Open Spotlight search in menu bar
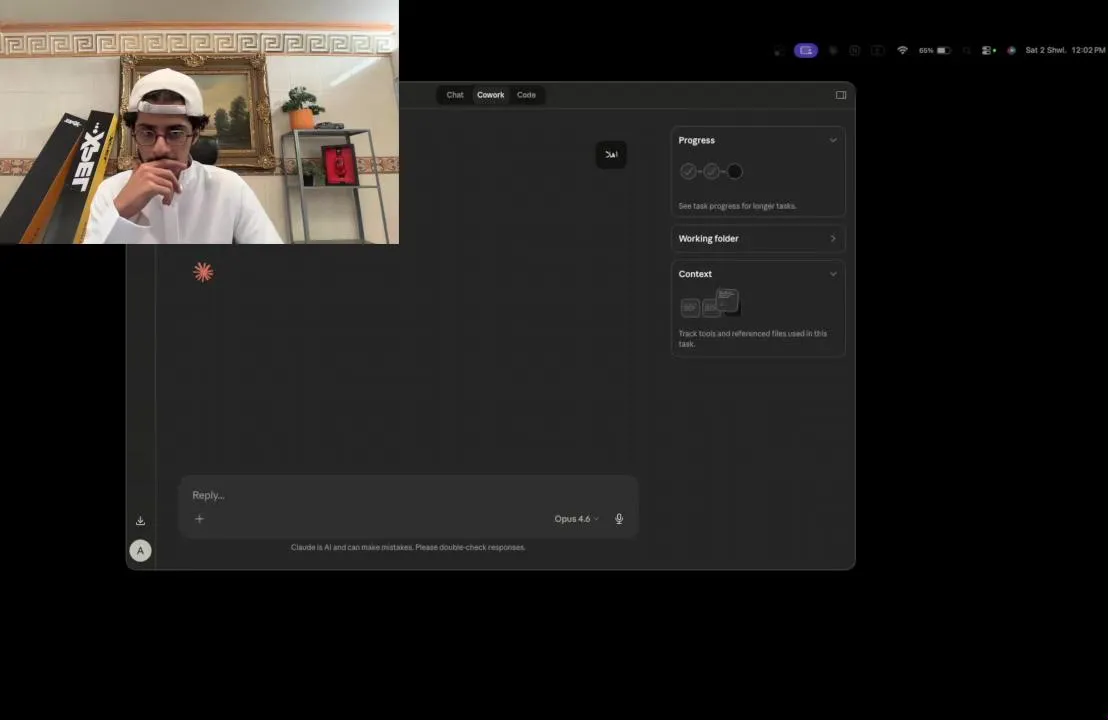The image size is (1108, 720). pyautogui.click(x=967, y=50)
